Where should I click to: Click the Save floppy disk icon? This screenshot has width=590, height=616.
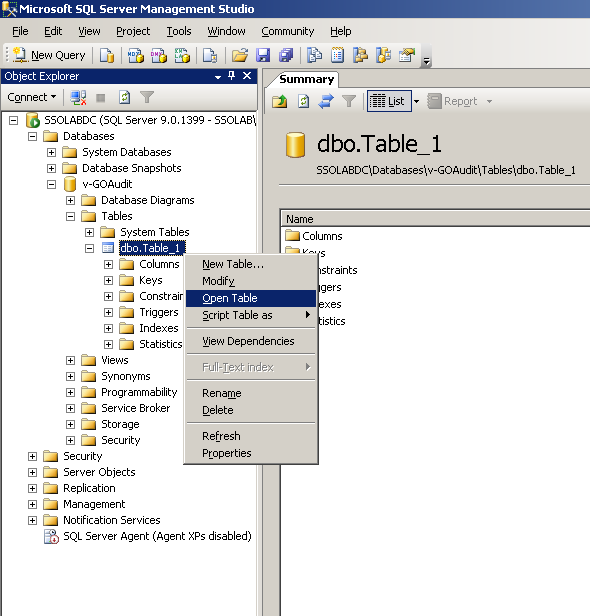(x=263, y=55)
